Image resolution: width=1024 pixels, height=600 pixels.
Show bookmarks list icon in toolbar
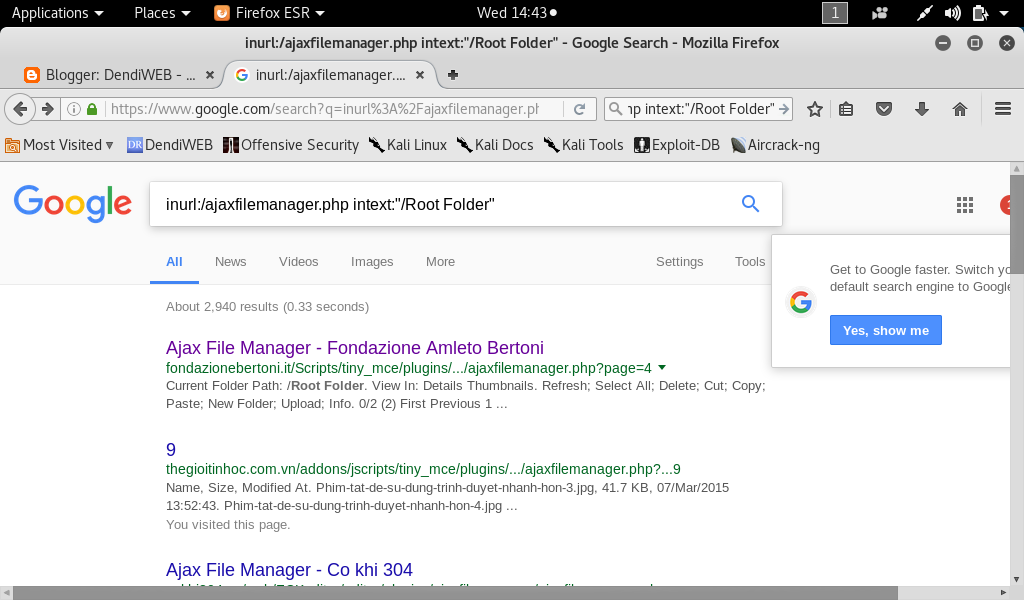(x=846, y=109)
